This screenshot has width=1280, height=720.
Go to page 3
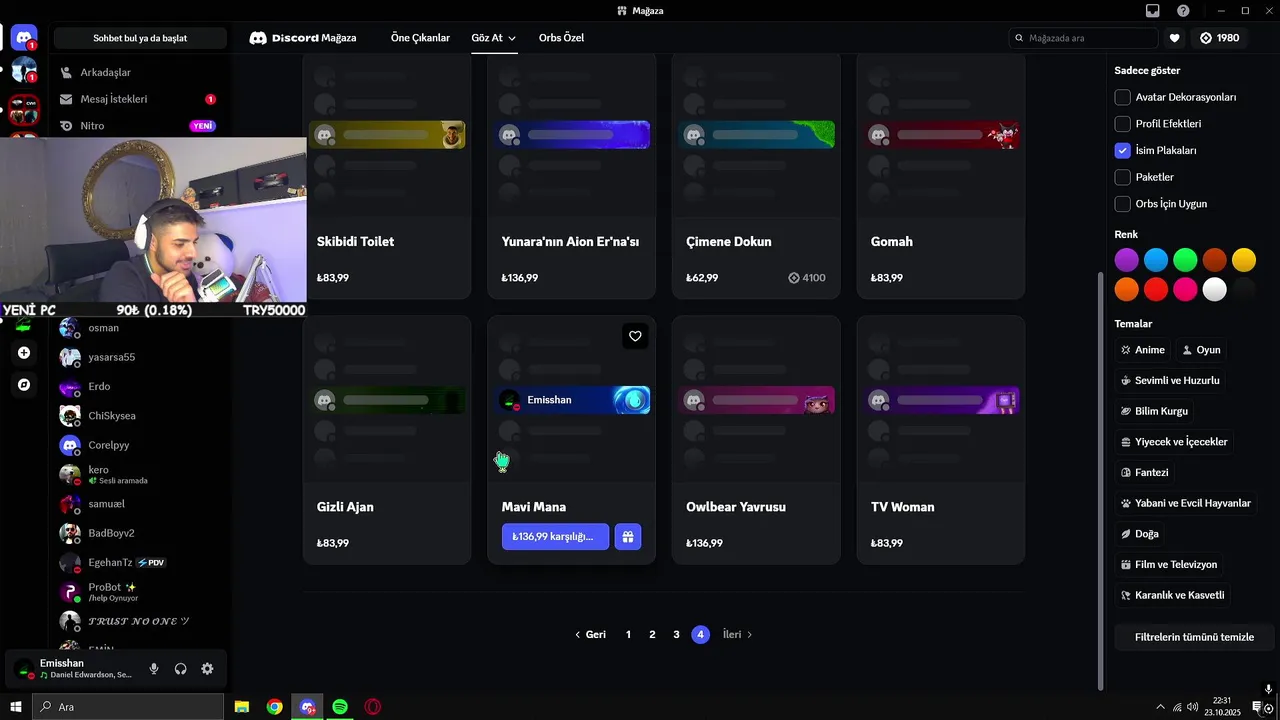pos(676,635)
